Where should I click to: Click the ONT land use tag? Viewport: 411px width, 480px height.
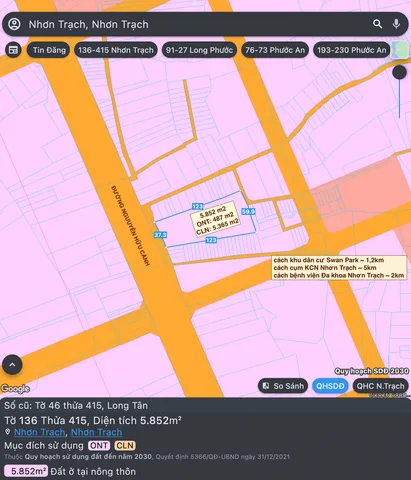[99, 445]
